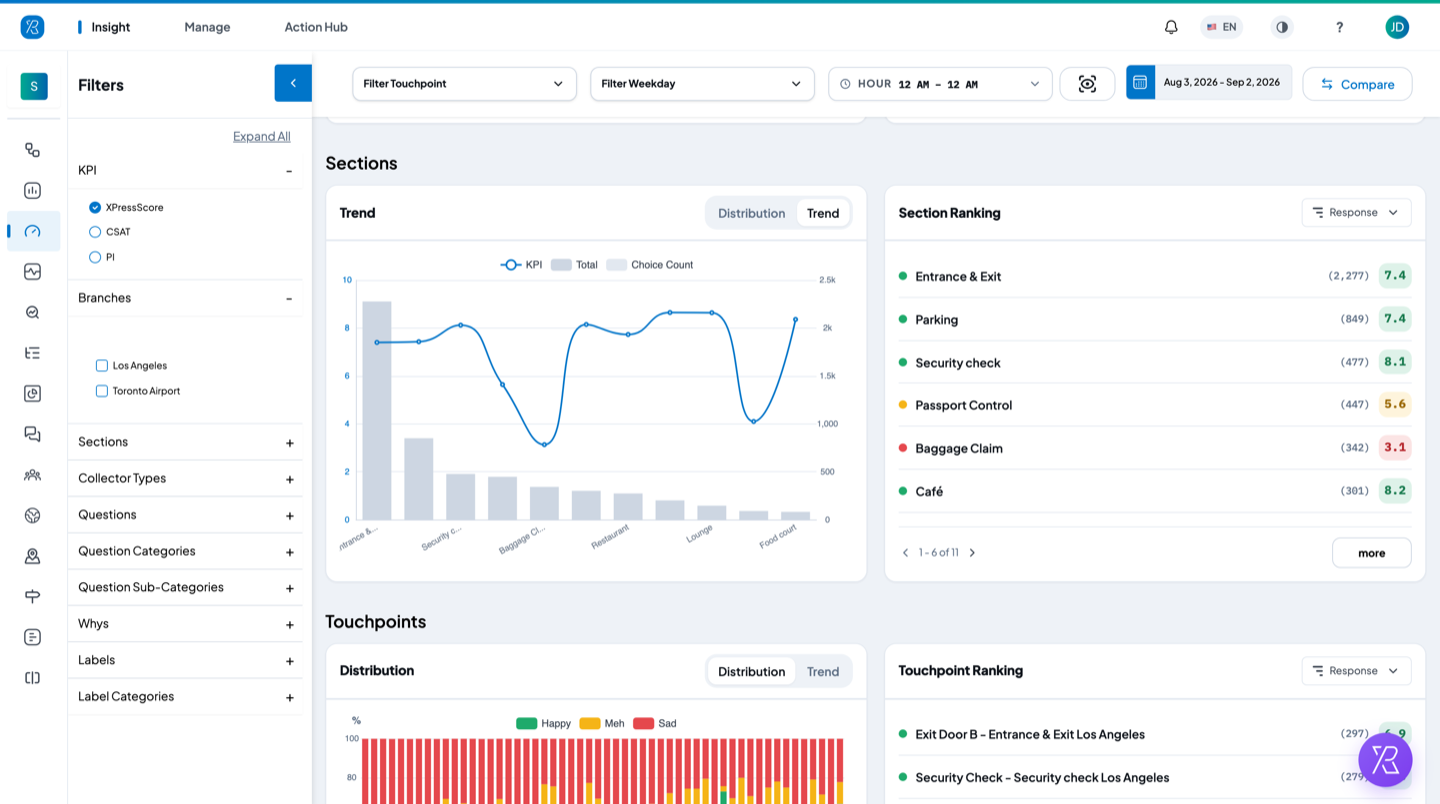Image resolution: width=1440 pixels, height=804 pixels.
Task: Open the EN language selector
Action: coord(1221,27)
